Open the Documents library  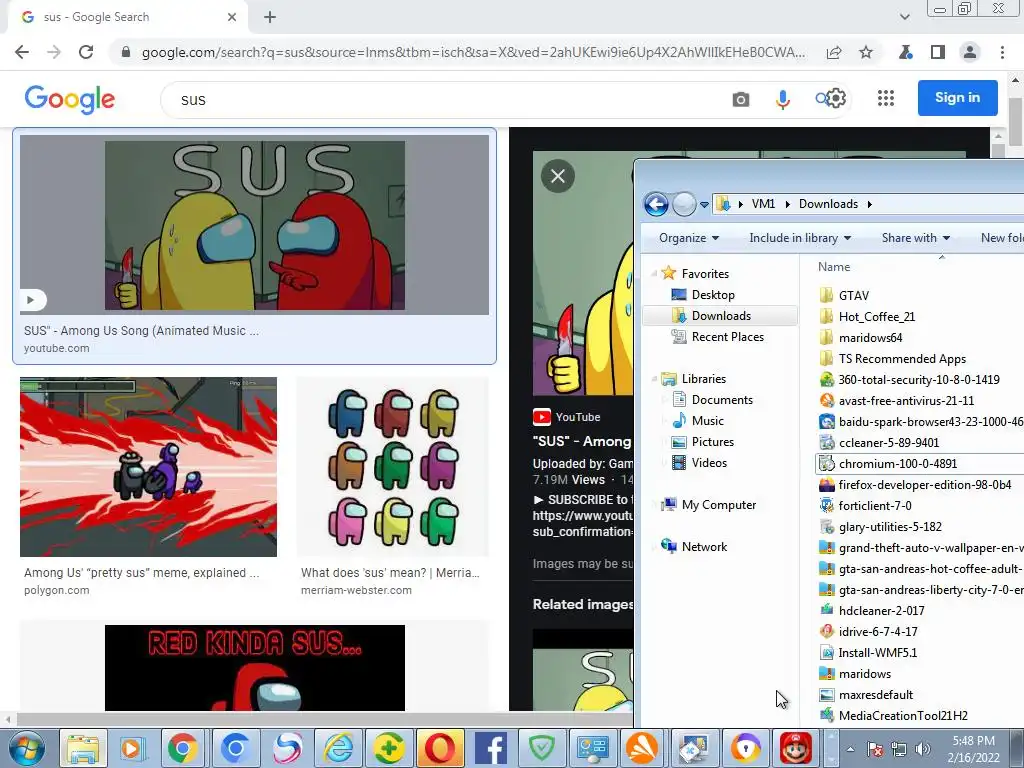pyautogui.click(x=722, y=400)
